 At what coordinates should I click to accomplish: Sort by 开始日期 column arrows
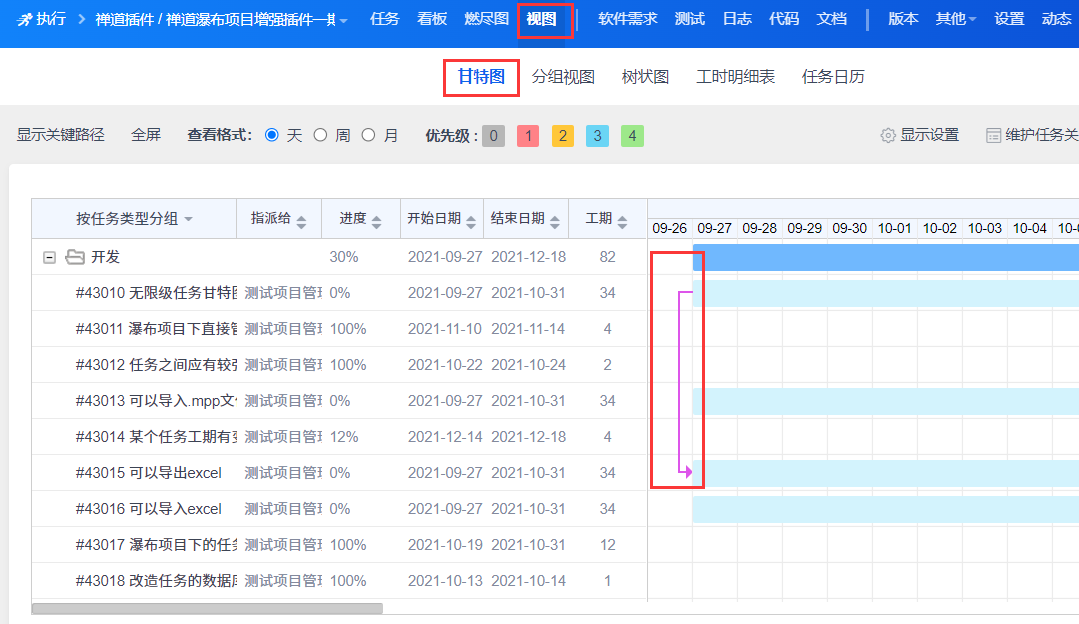pos(472,220)
